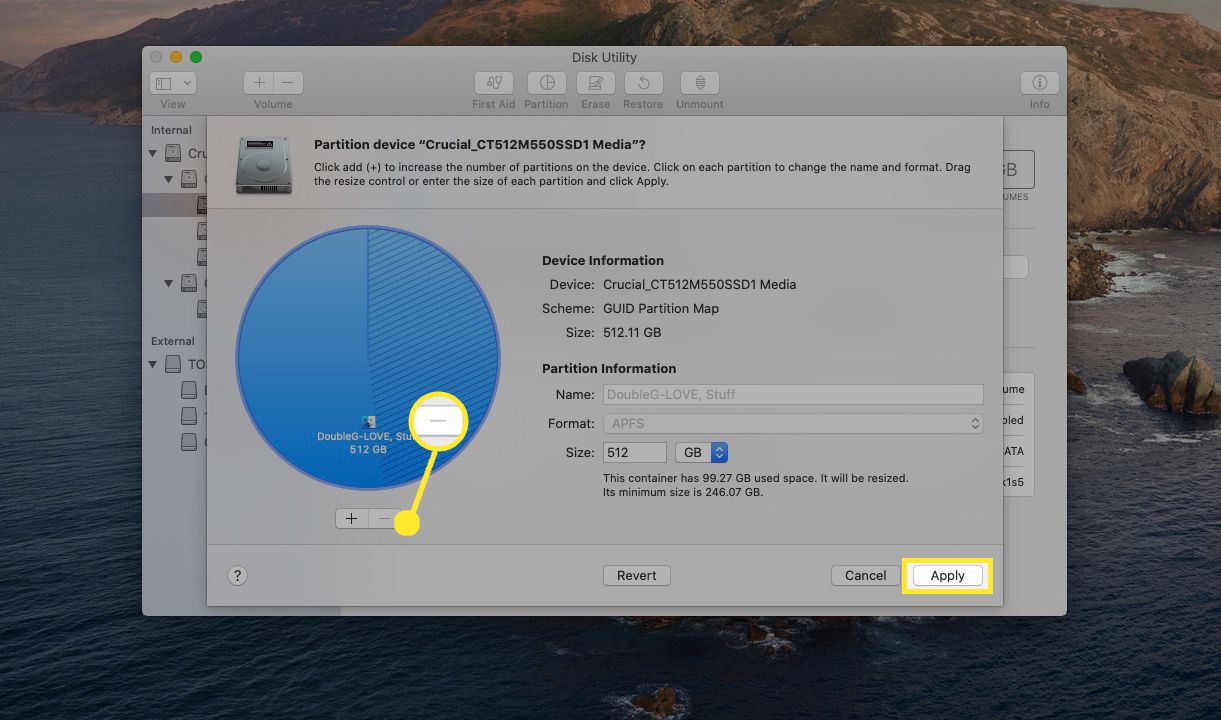The height and width of the screenshot is (720, 1221).
Task: Collapse the first Internal disk tree item
Action: tap(153, 154)
